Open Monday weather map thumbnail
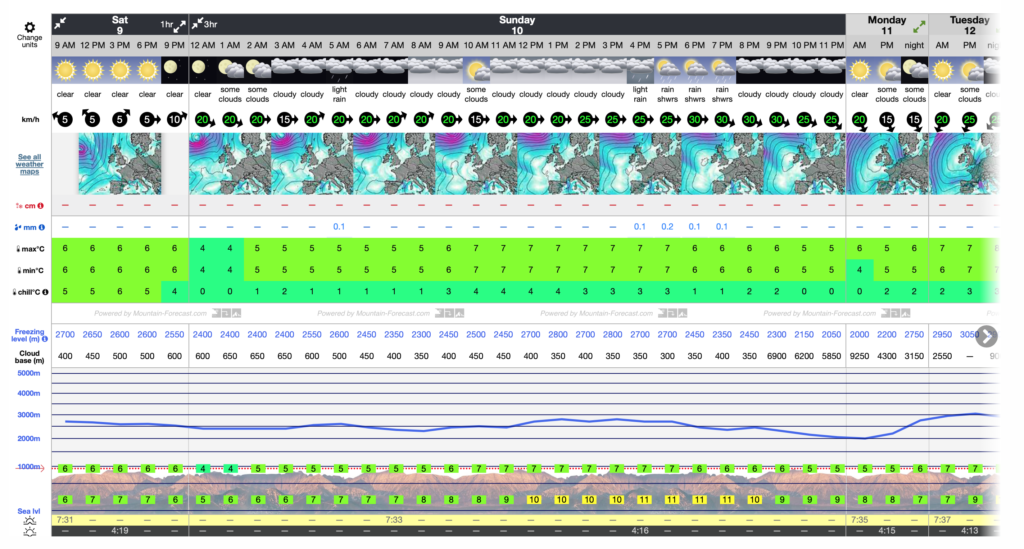The image size is (1024, 549). pyautogui.click(x=888, y=164)
